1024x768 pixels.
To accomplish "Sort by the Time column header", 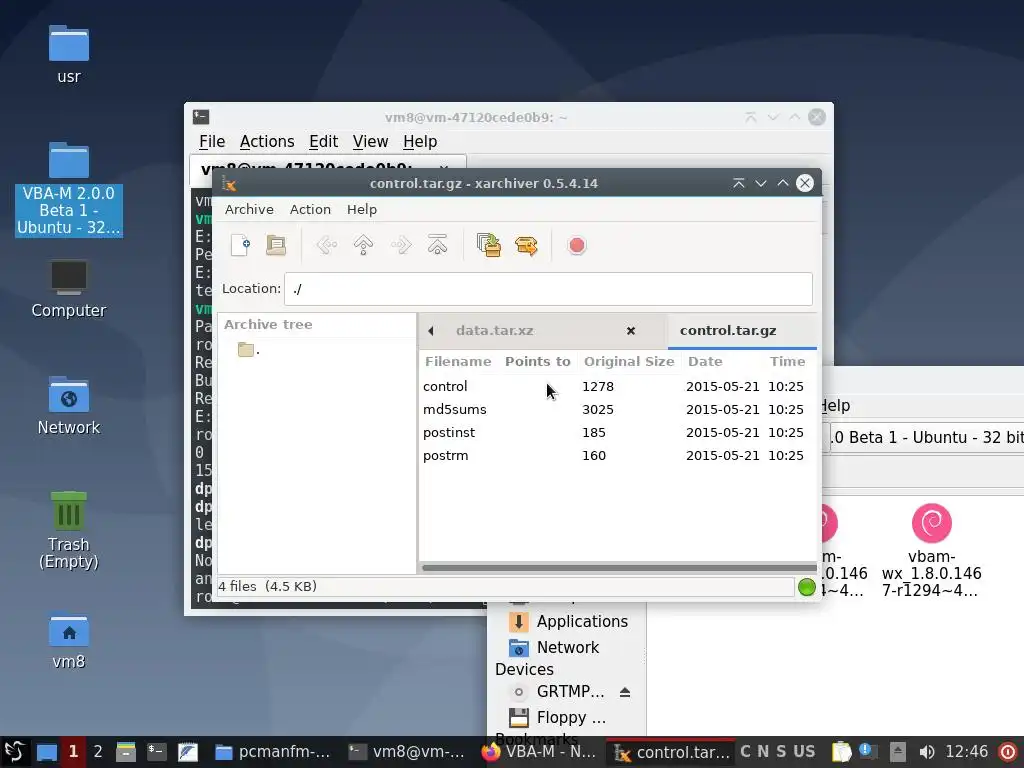I will pyautogui.click(x=788, y=361).
